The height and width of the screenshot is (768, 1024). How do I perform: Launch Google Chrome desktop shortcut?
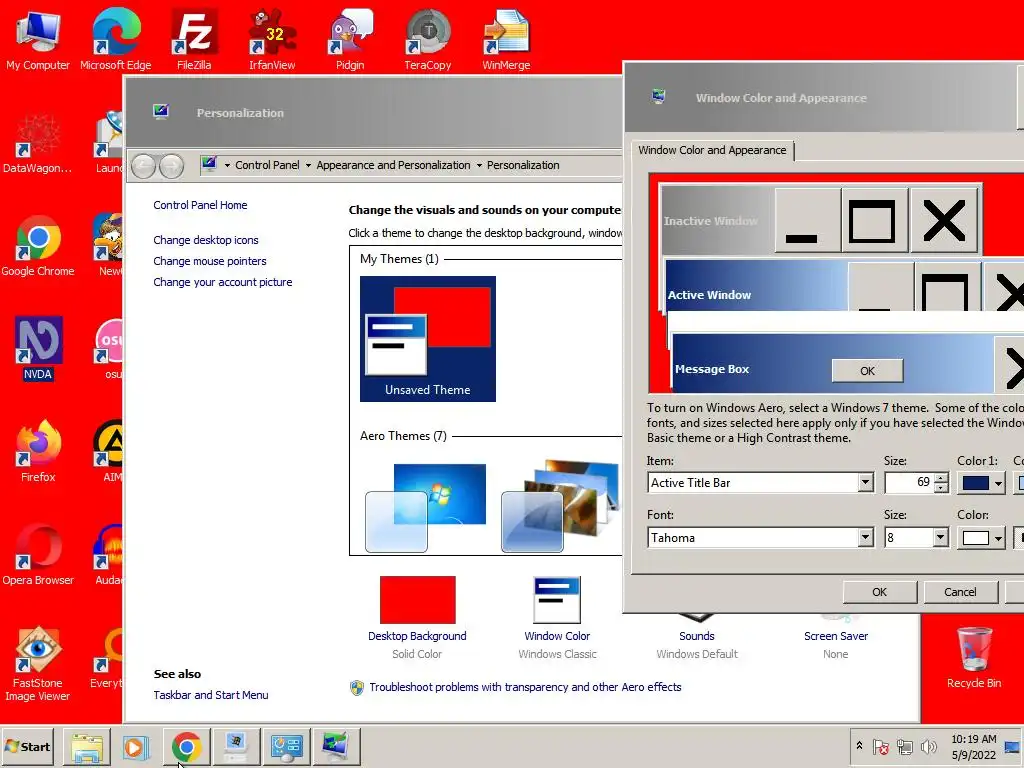click(37, 246)
